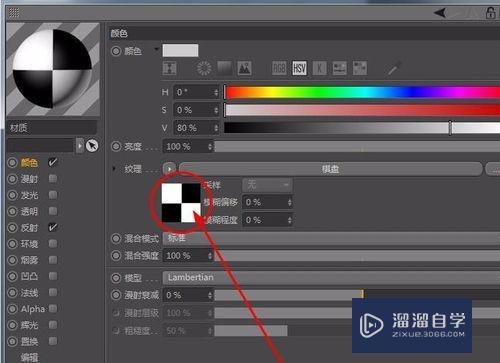The height and width of the screenshot is (363, 500).
Task: Click the V brightness slider handle
Action: [450, 128]
